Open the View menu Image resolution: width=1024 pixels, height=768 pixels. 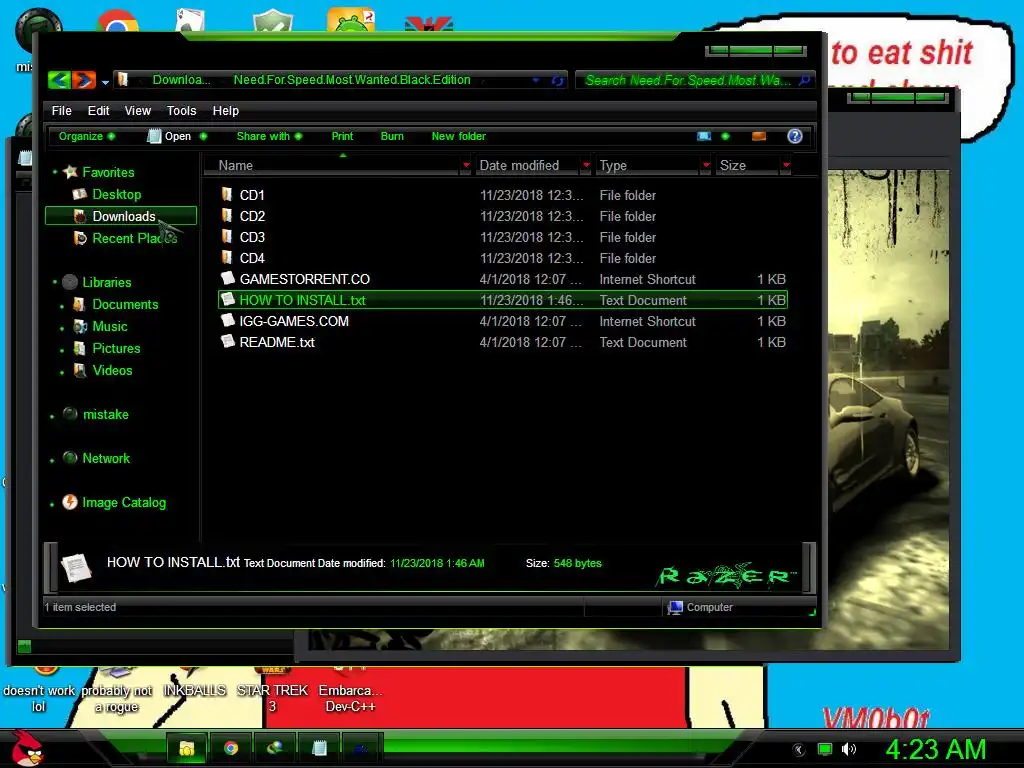pyautogui.click(x=138, y=110)
